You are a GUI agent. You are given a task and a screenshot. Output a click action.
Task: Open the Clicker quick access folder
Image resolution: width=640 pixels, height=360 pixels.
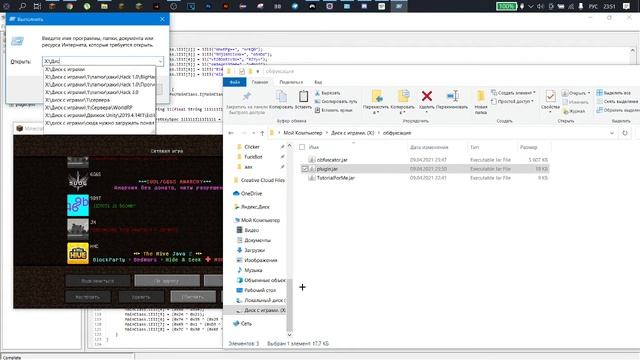[248, 147]
